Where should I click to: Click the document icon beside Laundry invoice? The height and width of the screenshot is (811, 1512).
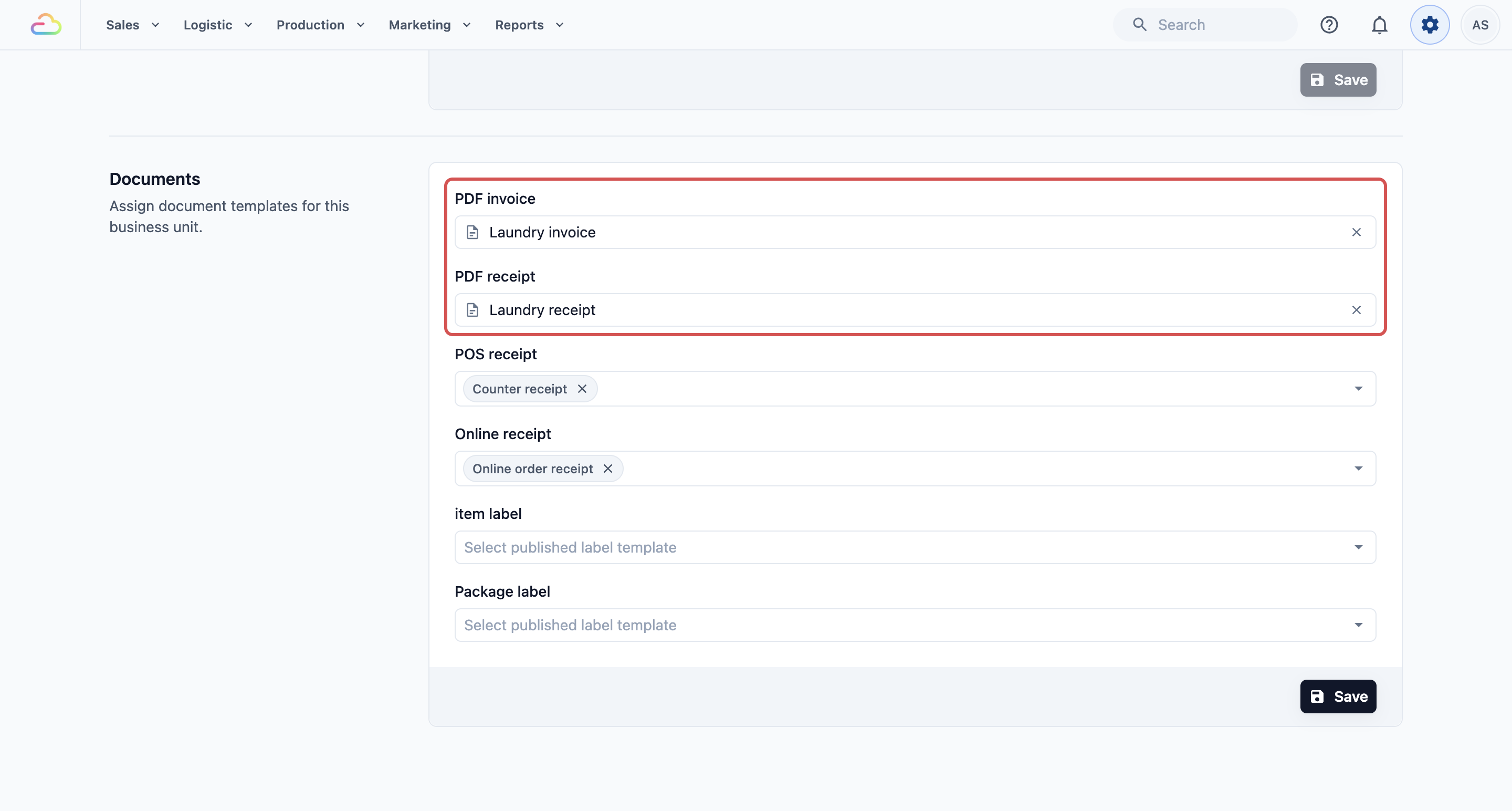pos(472,233)
